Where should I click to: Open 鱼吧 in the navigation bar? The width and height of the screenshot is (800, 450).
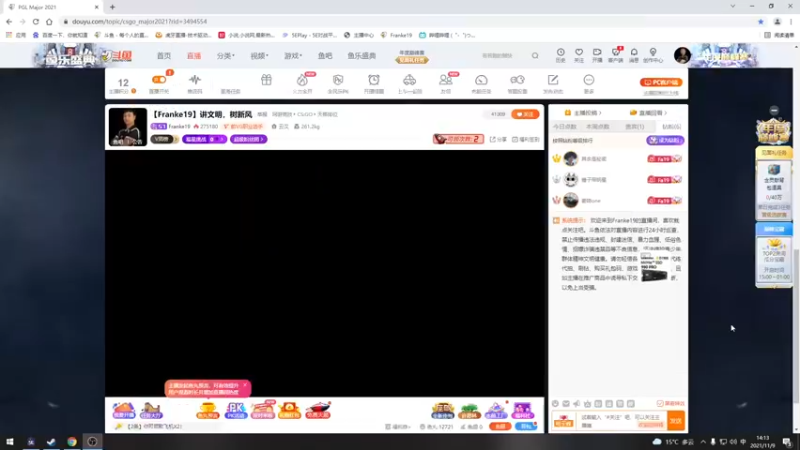click(325, 56)
